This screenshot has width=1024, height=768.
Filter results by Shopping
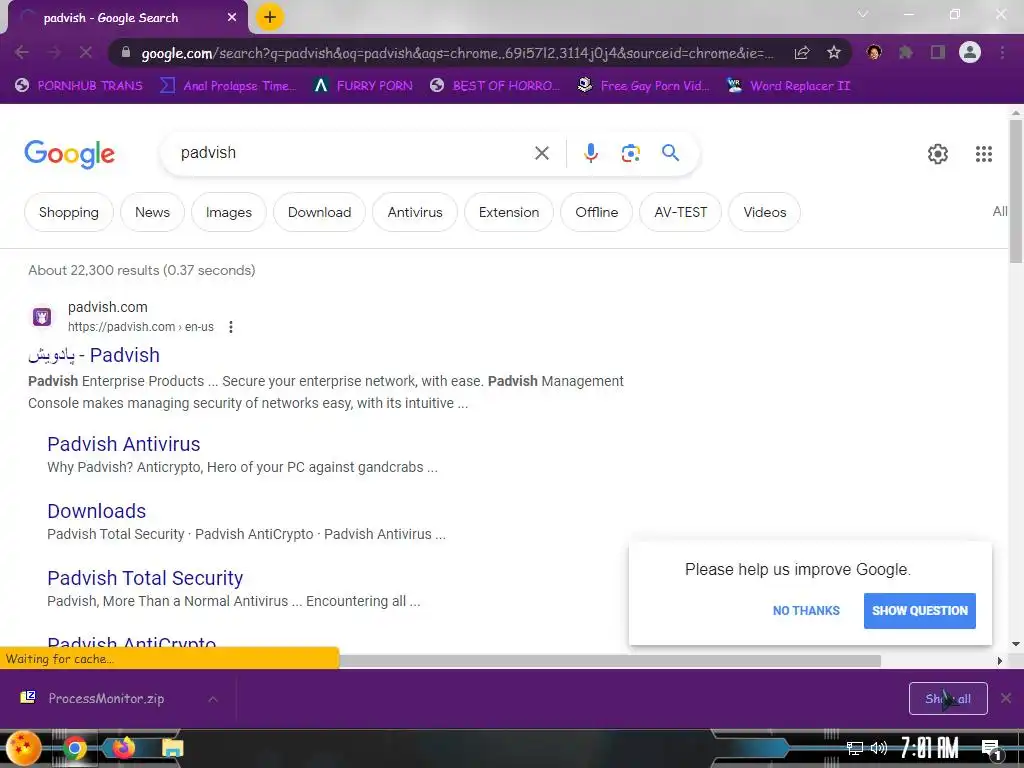pyautogui.click(x=69, y=212)
